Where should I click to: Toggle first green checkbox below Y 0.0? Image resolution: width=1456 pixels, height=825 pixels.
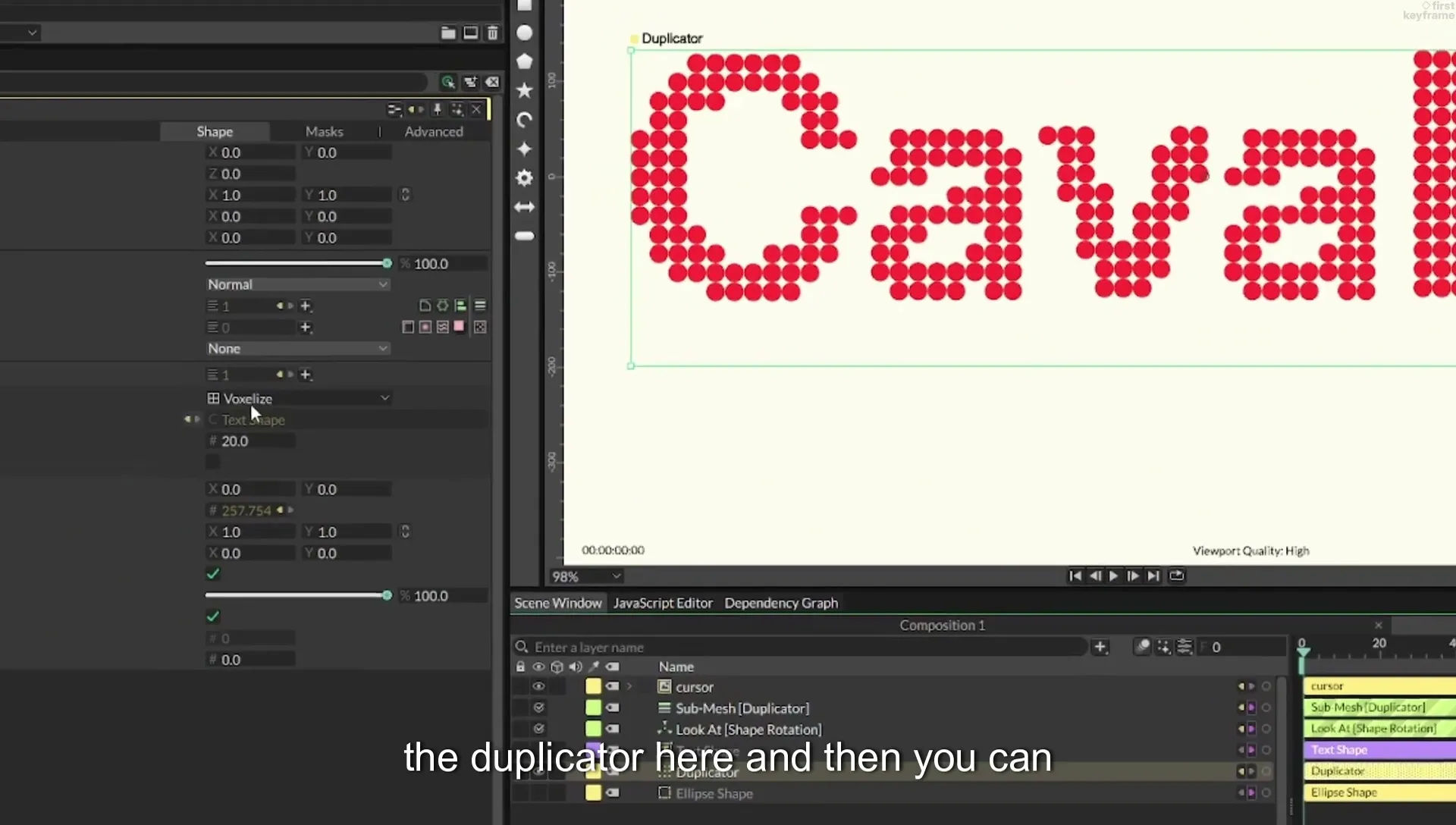213,574
